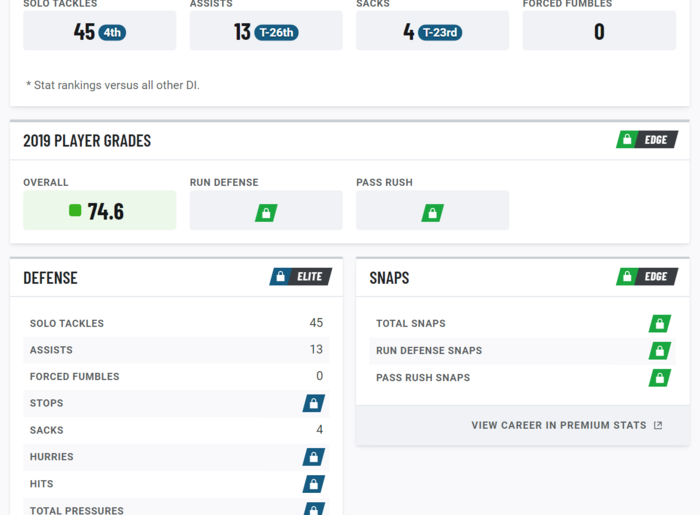Viewport: 700px width, 515px height.
Task: Click the Run Defense grade lock icon
Action: tap(266, 213)
